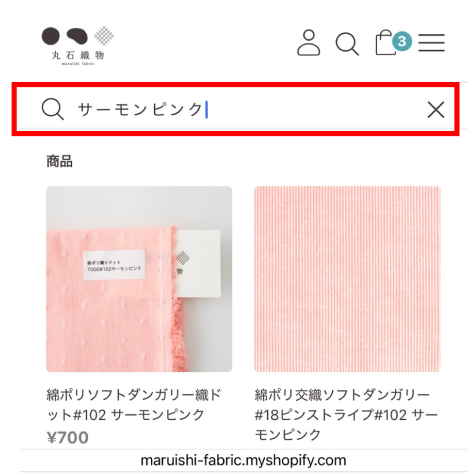Open 綿ポリソフトダンガリー織ドット#102 product link

click(x=133, y=405)
